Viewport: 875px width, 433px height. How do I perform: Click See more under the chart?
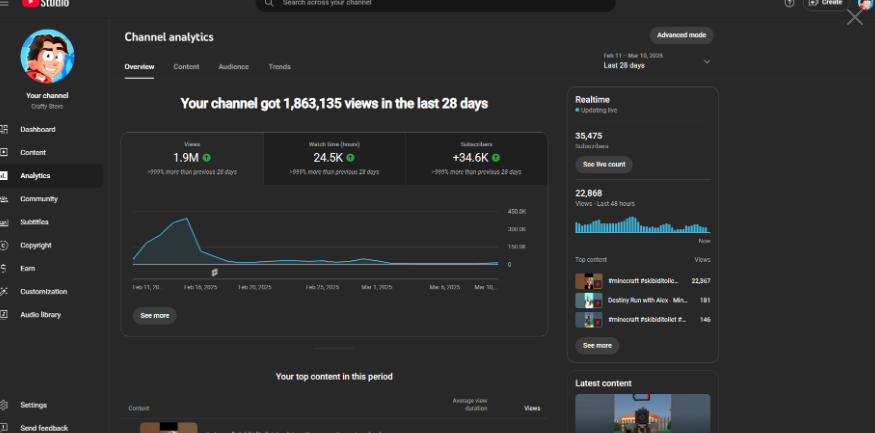pyautogui.click(x=155, y=316)
